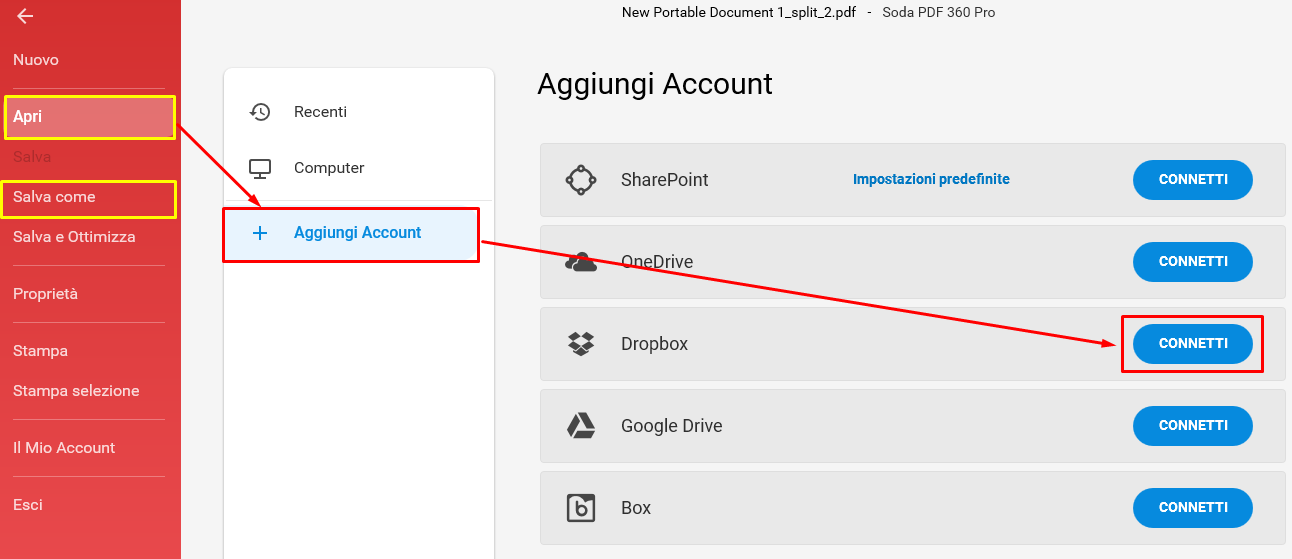Click CONNETTI for Dropbox

click(x=1193, y=344)
